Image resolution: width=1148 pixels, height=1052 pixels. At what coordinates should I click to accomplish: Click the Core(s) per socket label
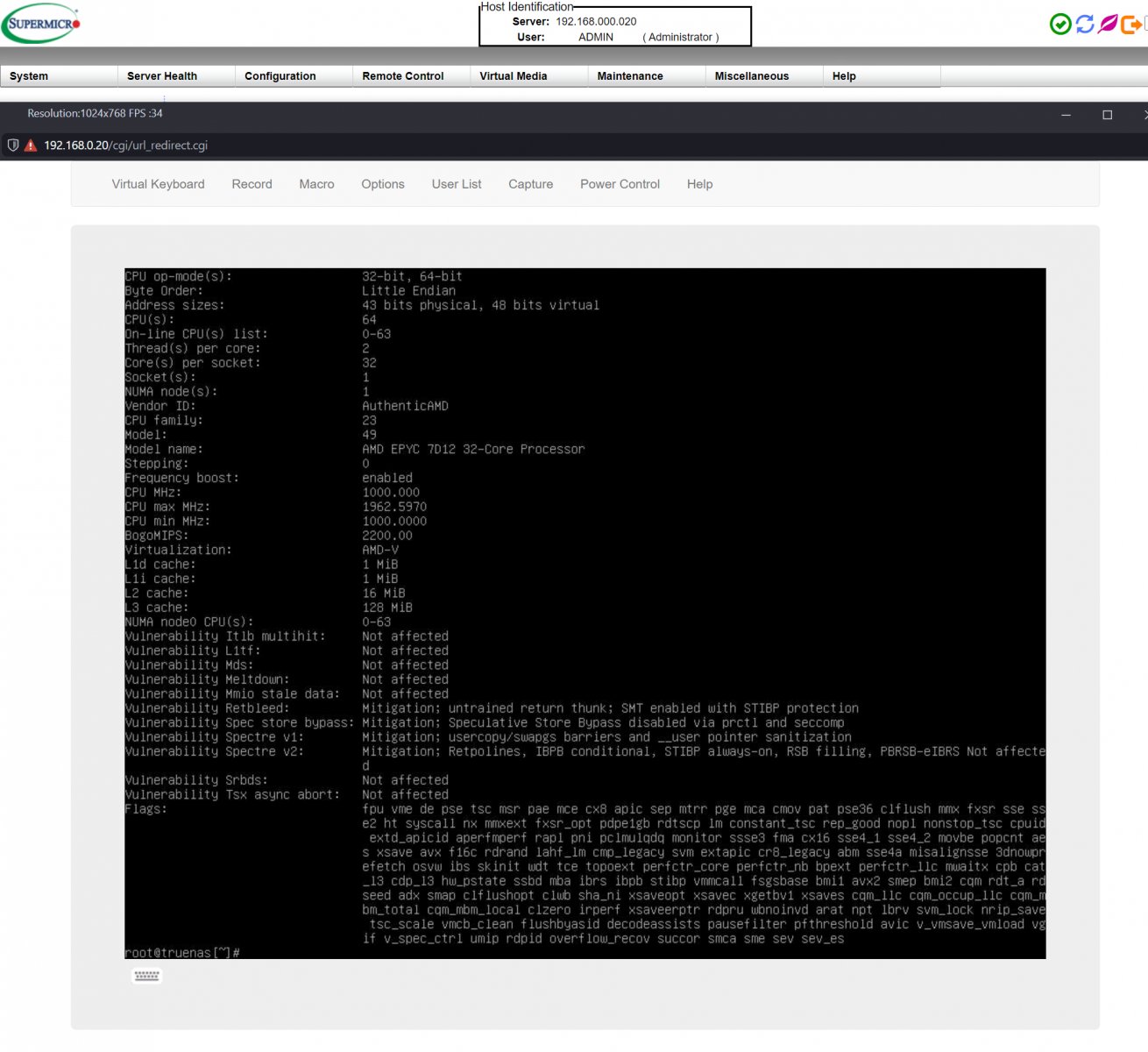[193, 363]
